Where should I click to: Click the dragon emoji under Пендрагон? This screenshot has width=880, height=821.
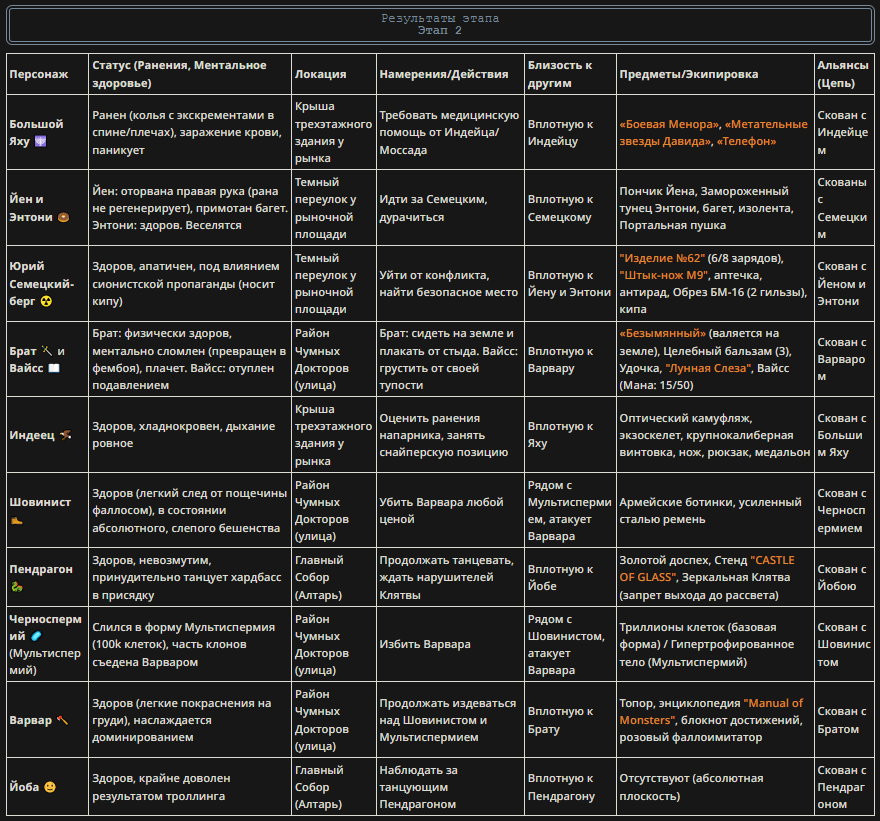coord(16,587)
